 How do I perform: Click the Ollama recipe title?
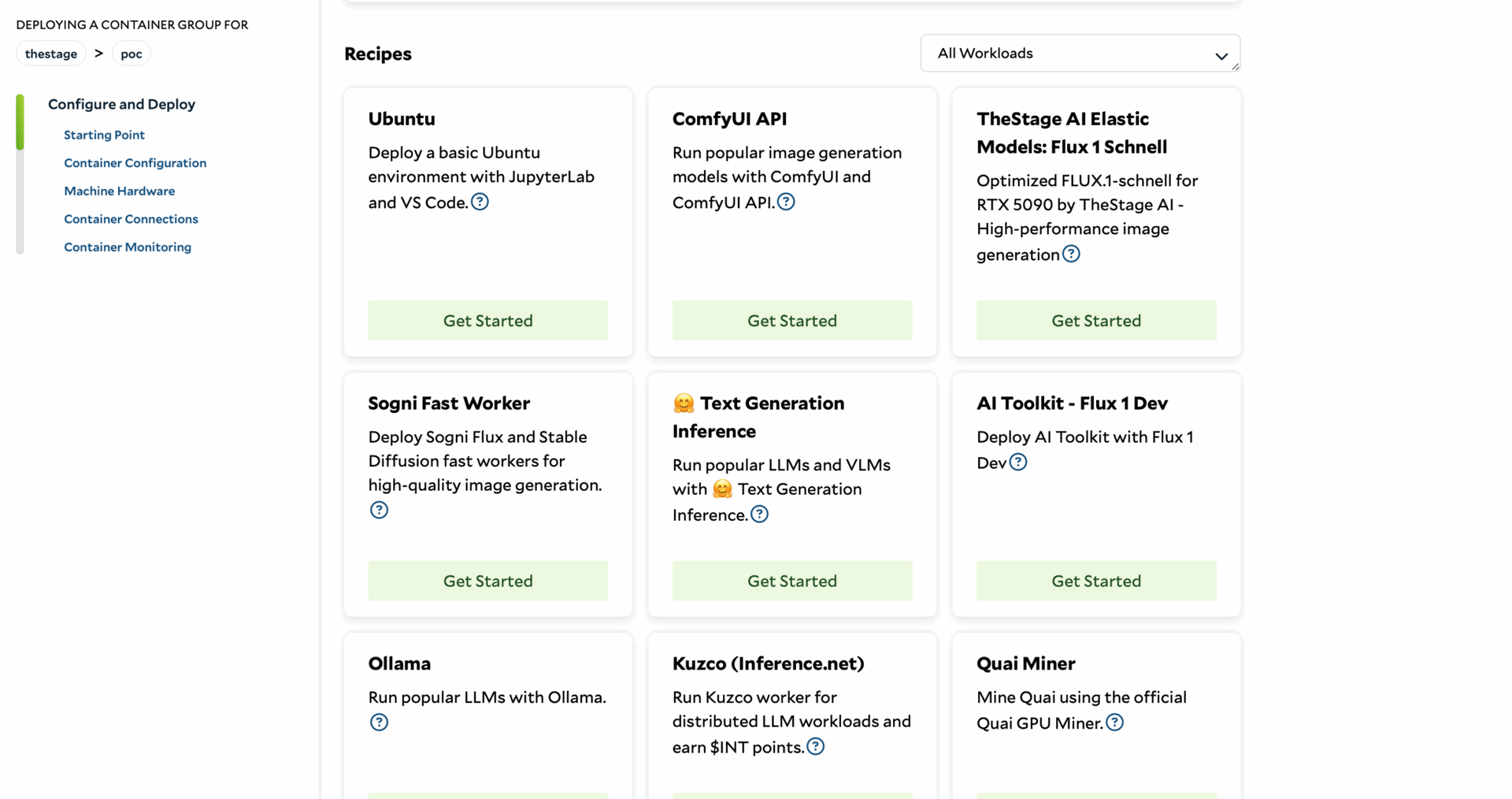[399, 663]
